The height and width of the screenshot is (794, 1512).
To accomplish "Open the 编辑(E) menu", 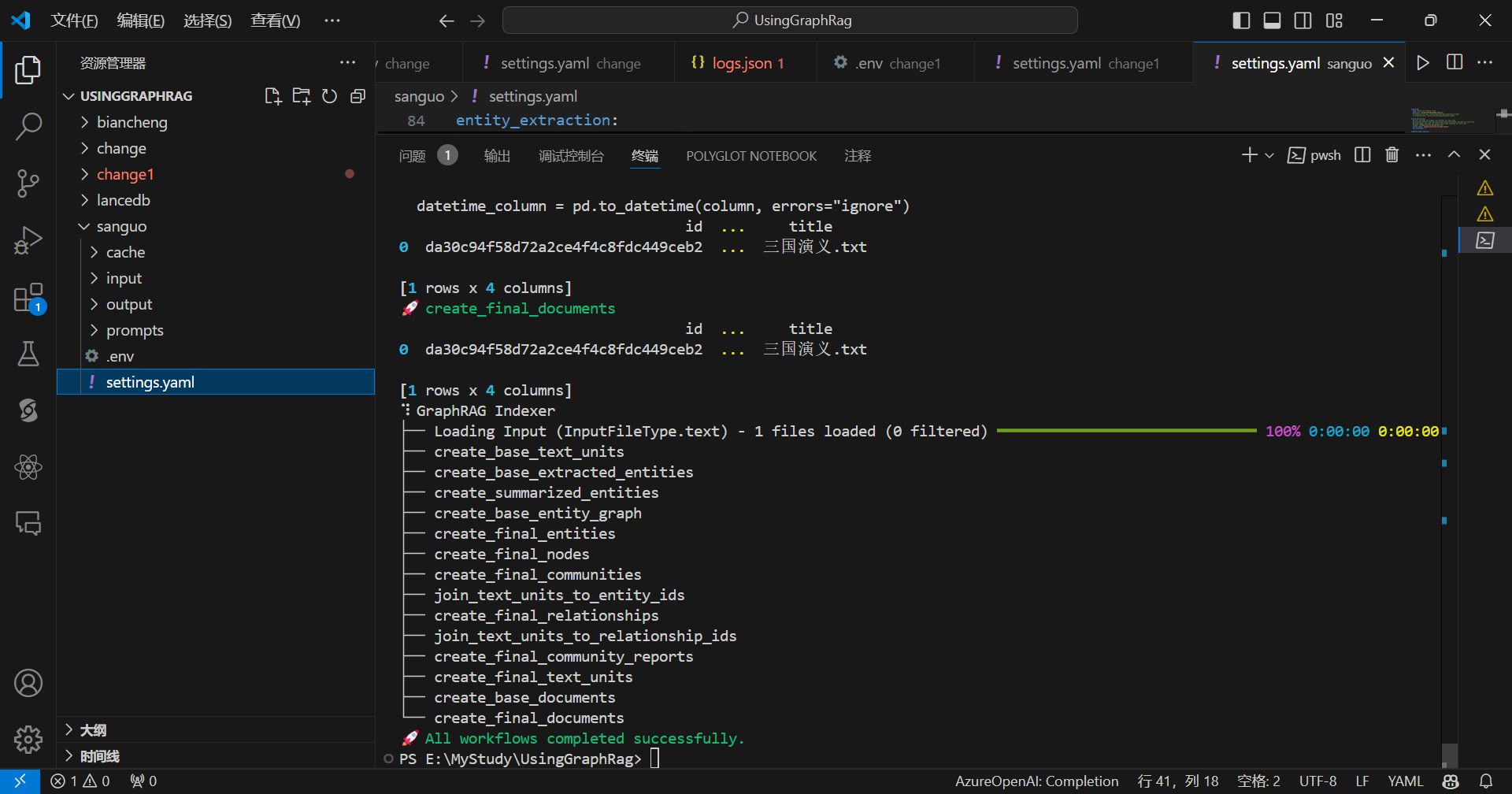I will 140,20.
